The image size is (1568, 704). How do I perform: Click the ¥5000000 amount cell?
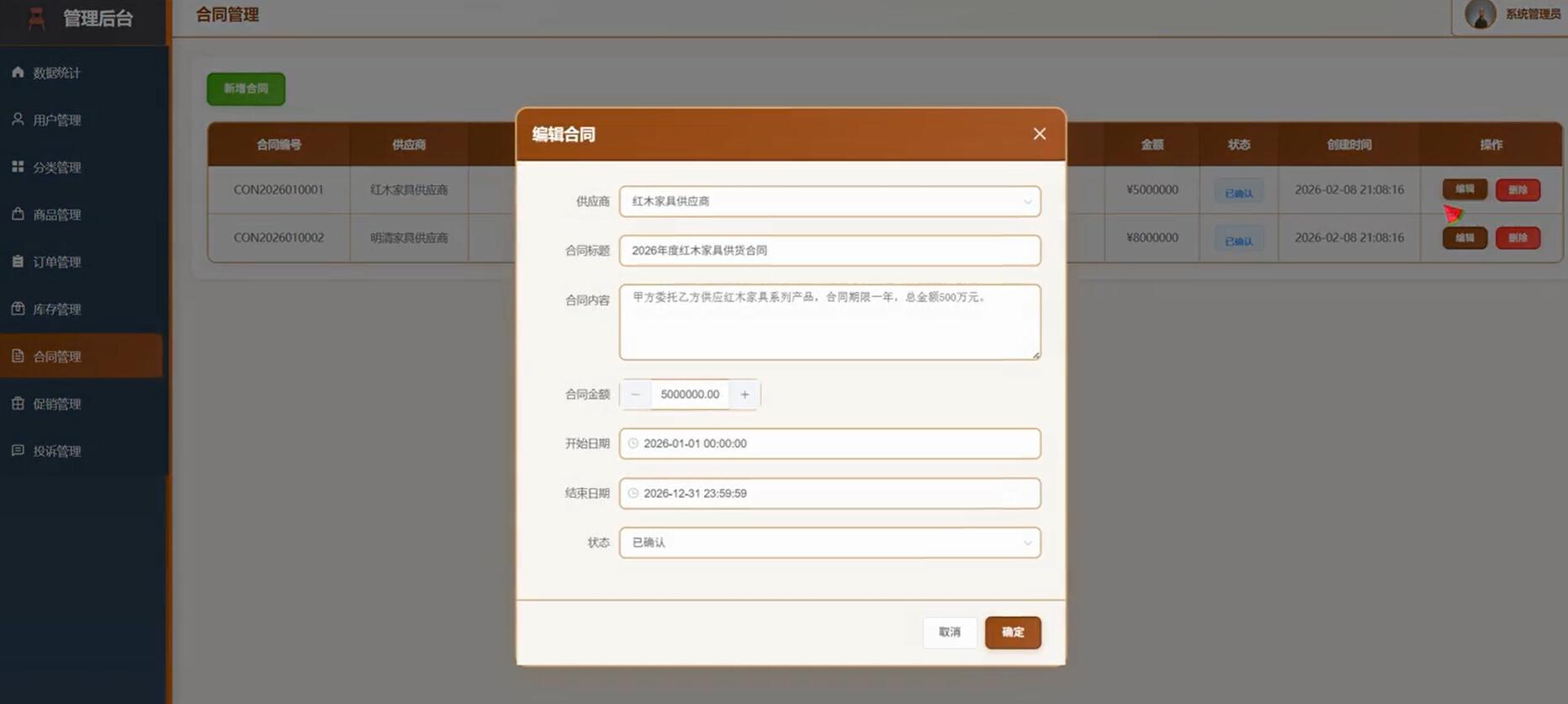(1152, 190)
